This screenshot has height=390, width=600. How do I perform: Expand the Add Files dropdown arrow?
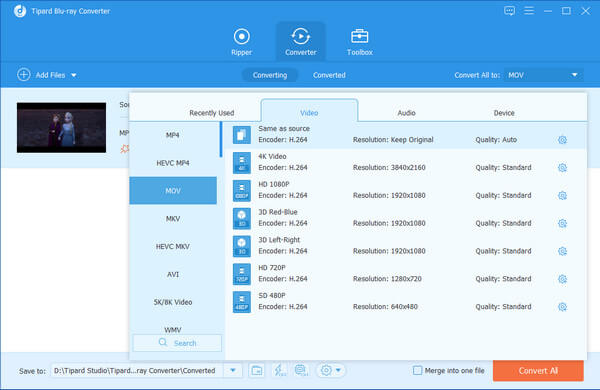click(x=74, y=75)
